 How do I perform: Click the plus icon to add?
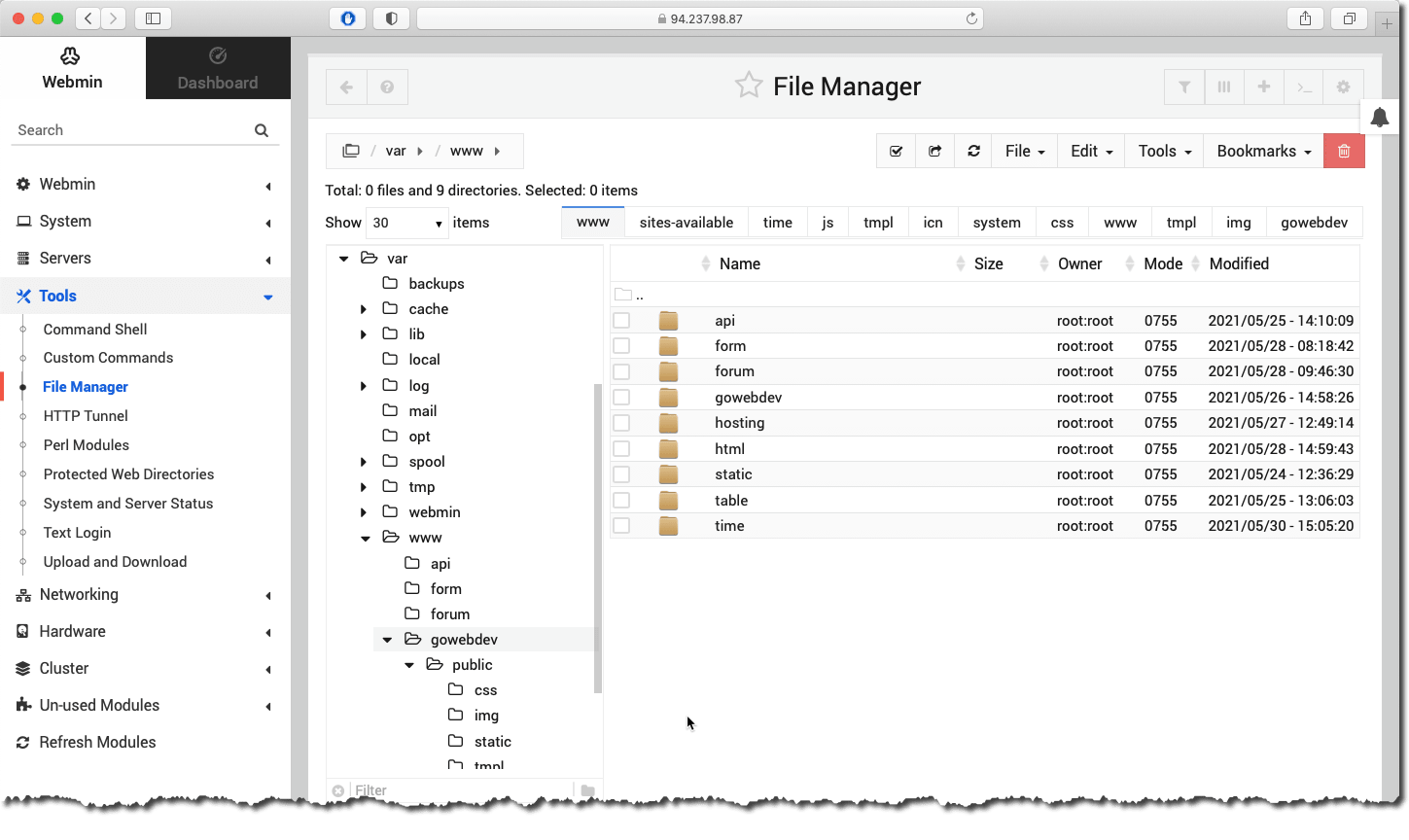pos(1264,87)
